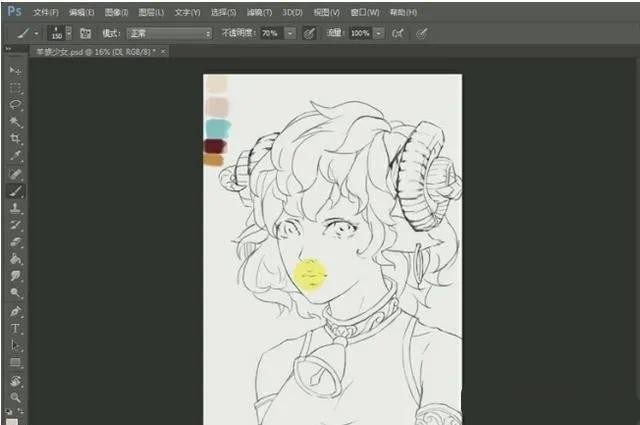Screen dimensions: 640x425
Task: Select the Path Selection tool
Action: pyautogui.click(x=15, y=345)
